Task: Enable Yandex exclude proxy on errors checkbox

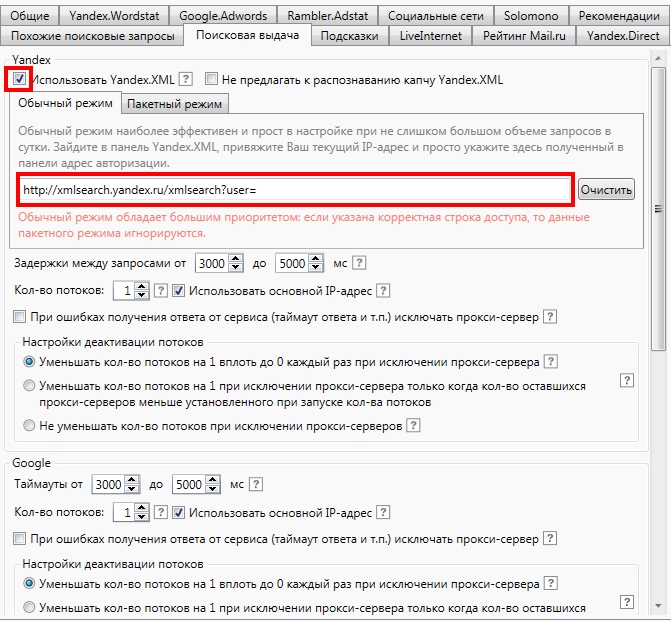Action: [x=19, y=317]
